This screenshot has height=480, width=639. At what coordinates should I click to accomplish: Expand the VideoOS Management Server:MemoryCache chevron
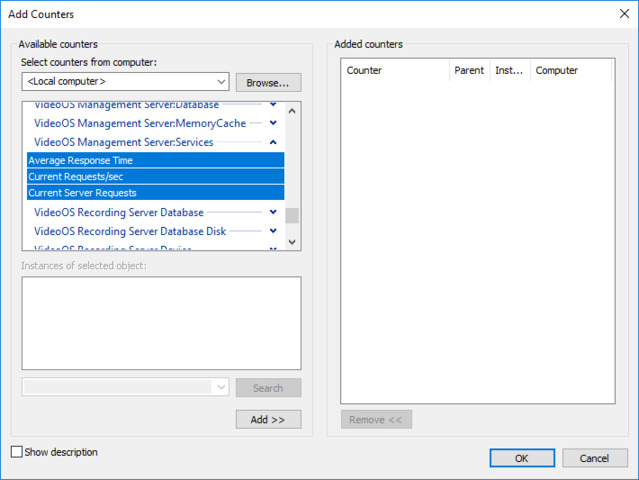272,123
